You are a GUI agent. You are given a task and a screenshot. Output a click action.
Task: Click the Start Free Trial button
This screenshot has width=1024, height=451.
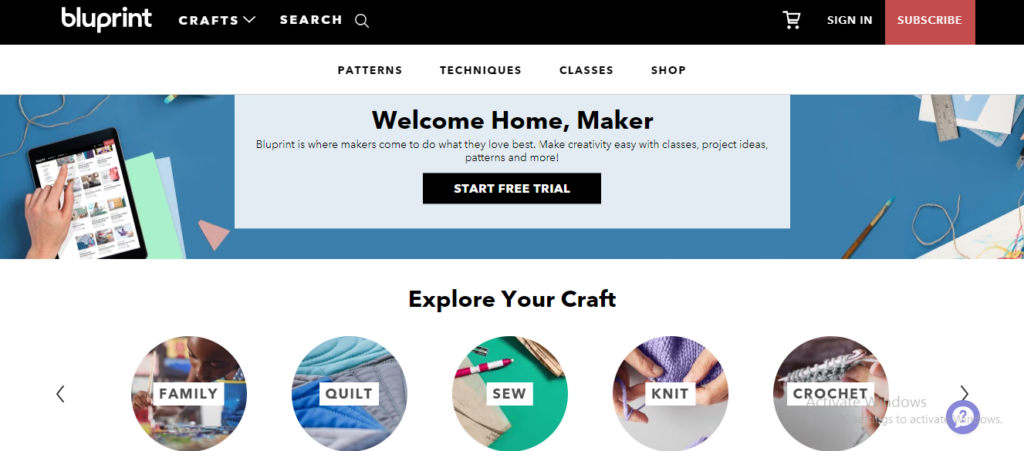point(512,189)
